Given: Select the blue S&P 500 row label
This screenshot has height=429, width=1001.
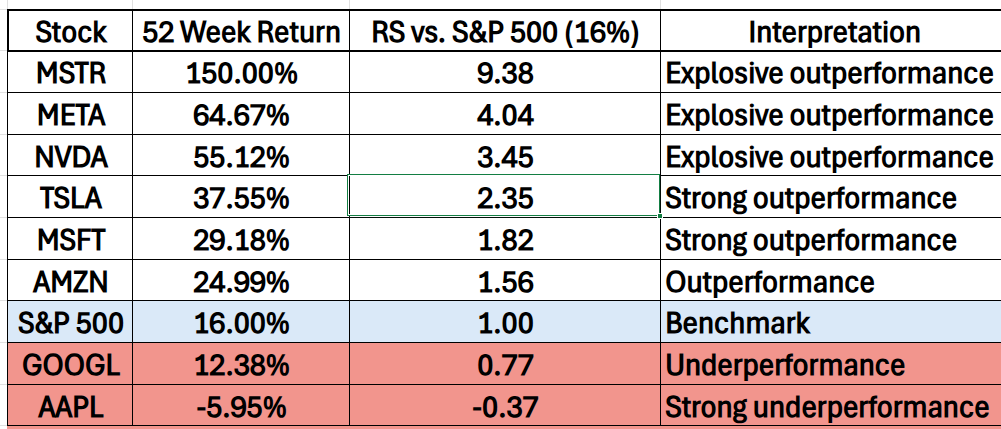Looking at the screenshot, I should click(x=70, y=324).
